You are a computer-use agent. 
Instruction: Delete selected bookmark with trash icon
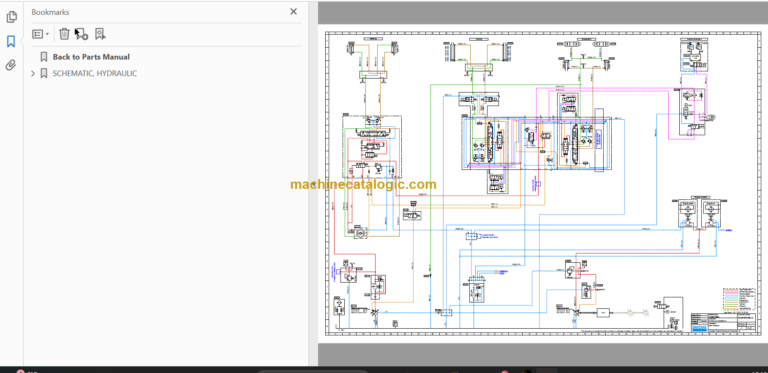(x=64, y=34)
